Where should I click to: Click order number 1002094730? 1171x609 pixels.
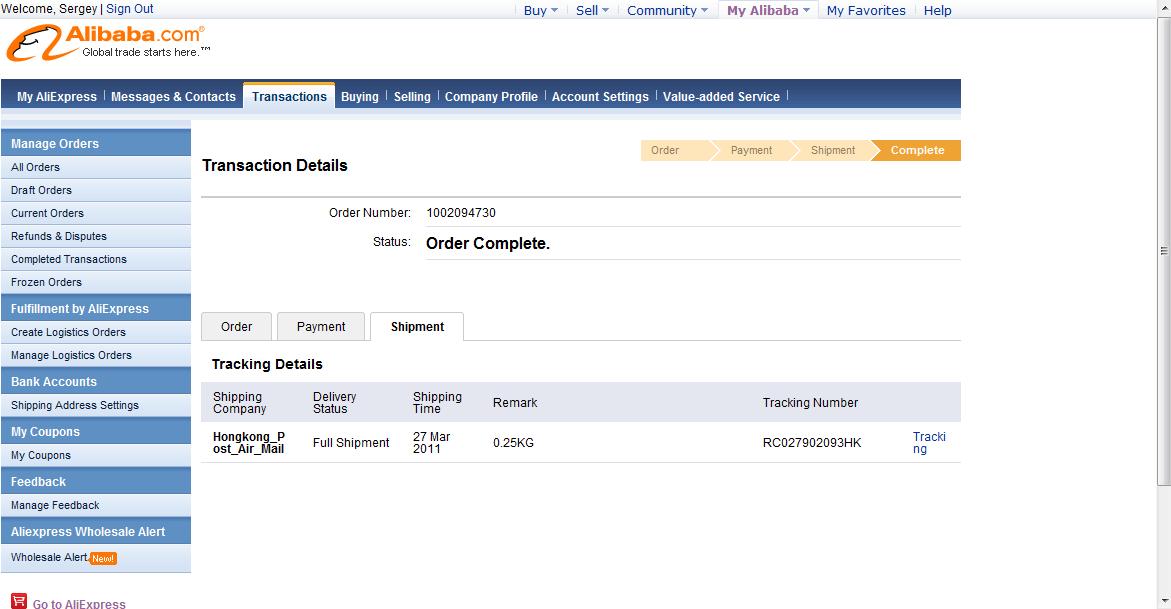(461, 213)
